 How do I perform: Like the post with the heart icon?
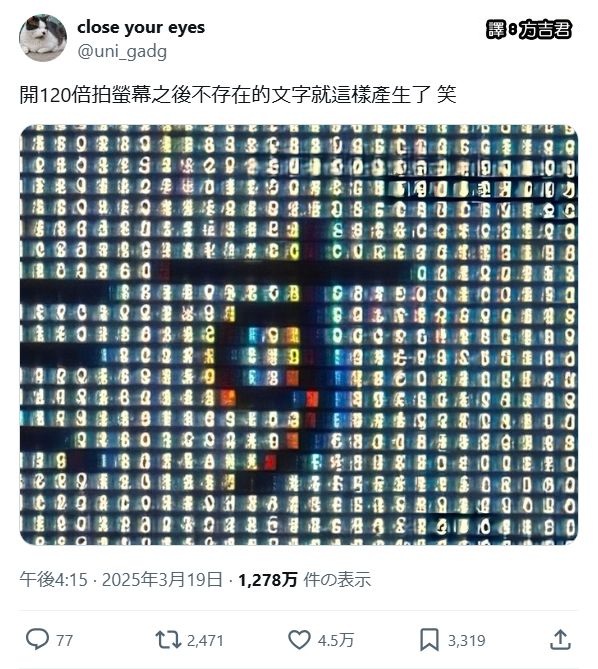299,640
